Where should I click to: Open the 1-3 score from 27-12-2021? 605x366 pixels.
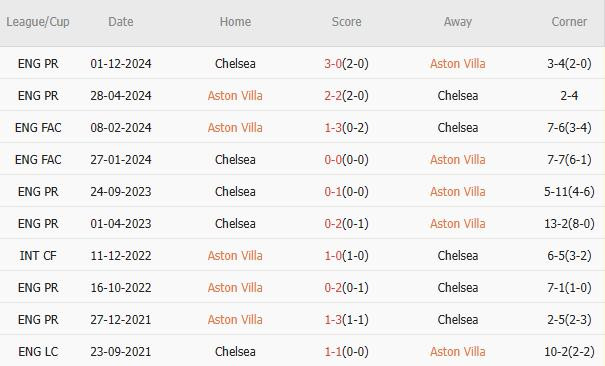[x=333, y=320]
